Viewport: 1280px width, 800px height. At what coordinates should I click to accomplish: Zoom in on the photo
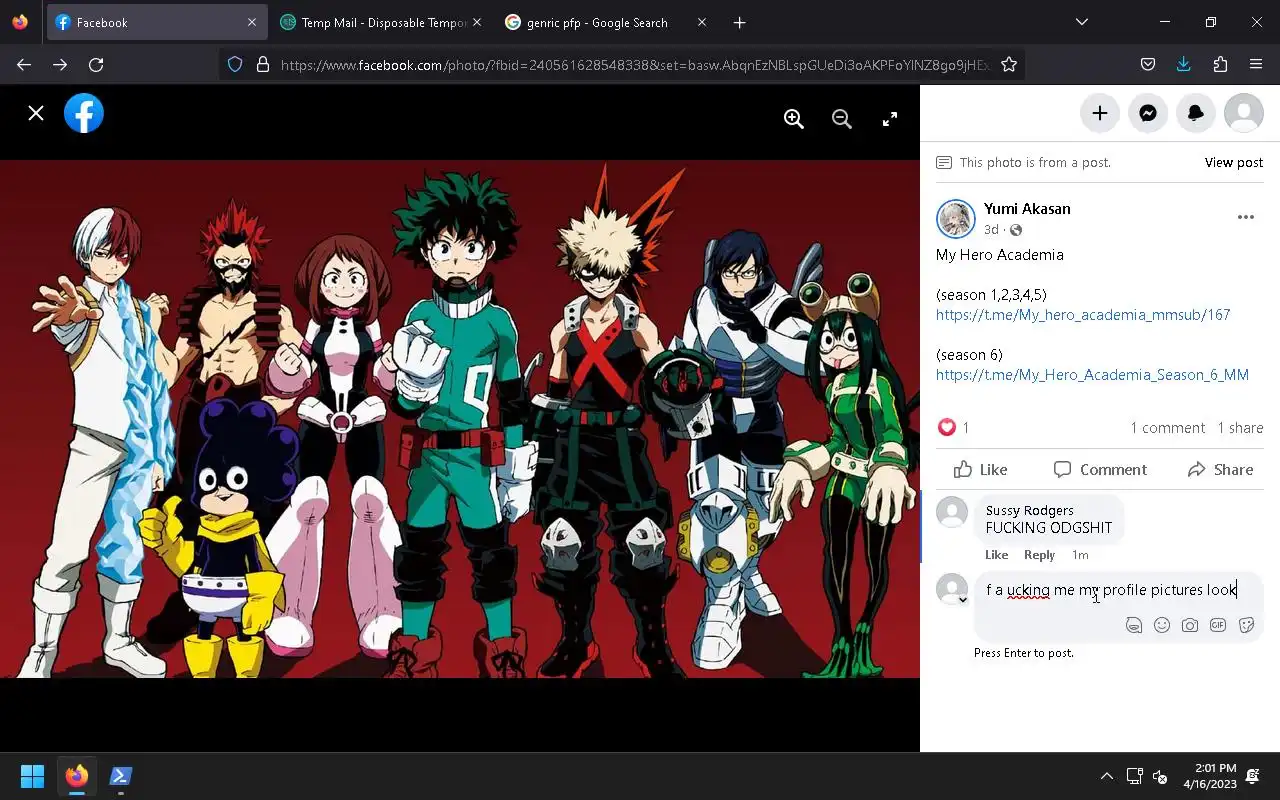[x=794, y=119]
